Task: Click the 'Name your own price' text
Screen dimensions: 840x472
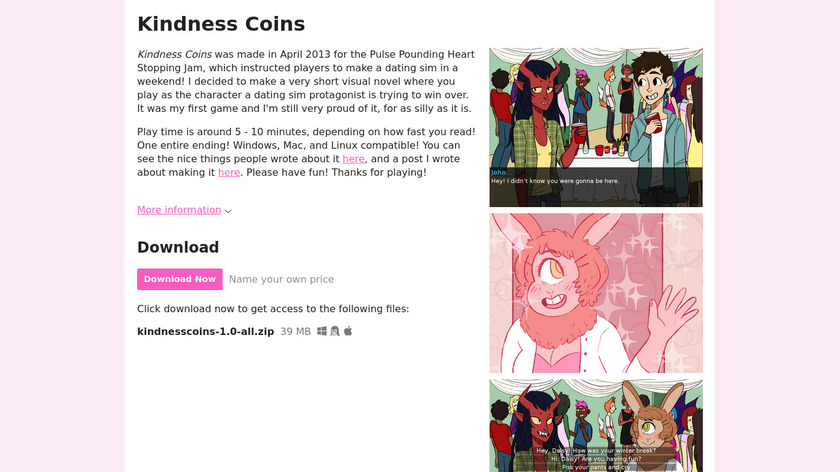Action: tap(281, 279)
